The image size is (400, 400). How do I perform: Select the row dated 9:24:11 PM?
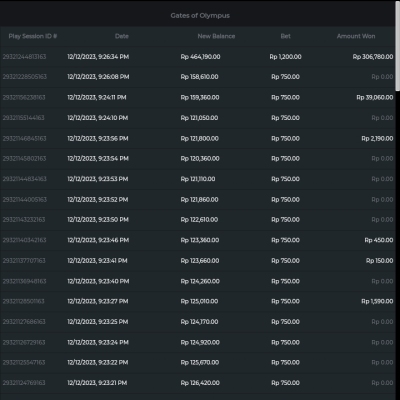(198, 97)
